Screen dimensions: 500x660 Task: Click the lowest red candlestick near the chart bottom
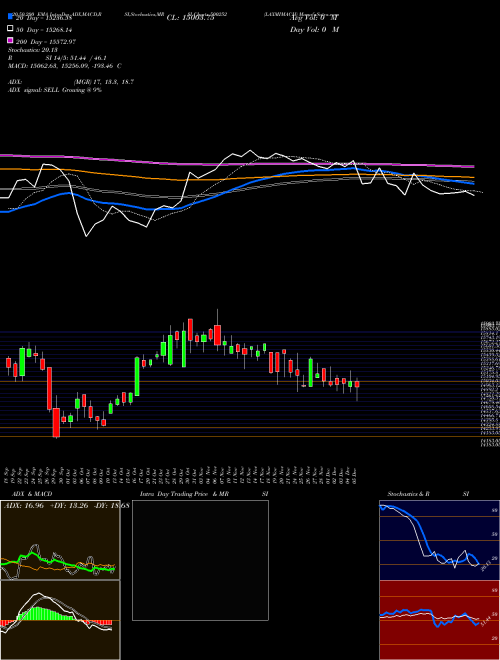coord(56,422)
